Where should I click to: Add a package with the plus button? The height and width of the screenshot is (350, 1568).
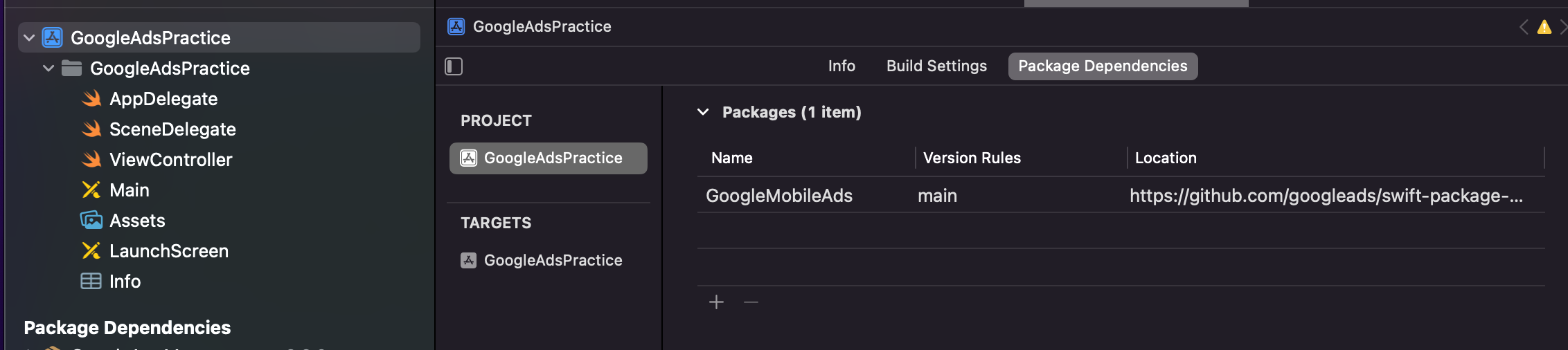[x=716, y=302]
